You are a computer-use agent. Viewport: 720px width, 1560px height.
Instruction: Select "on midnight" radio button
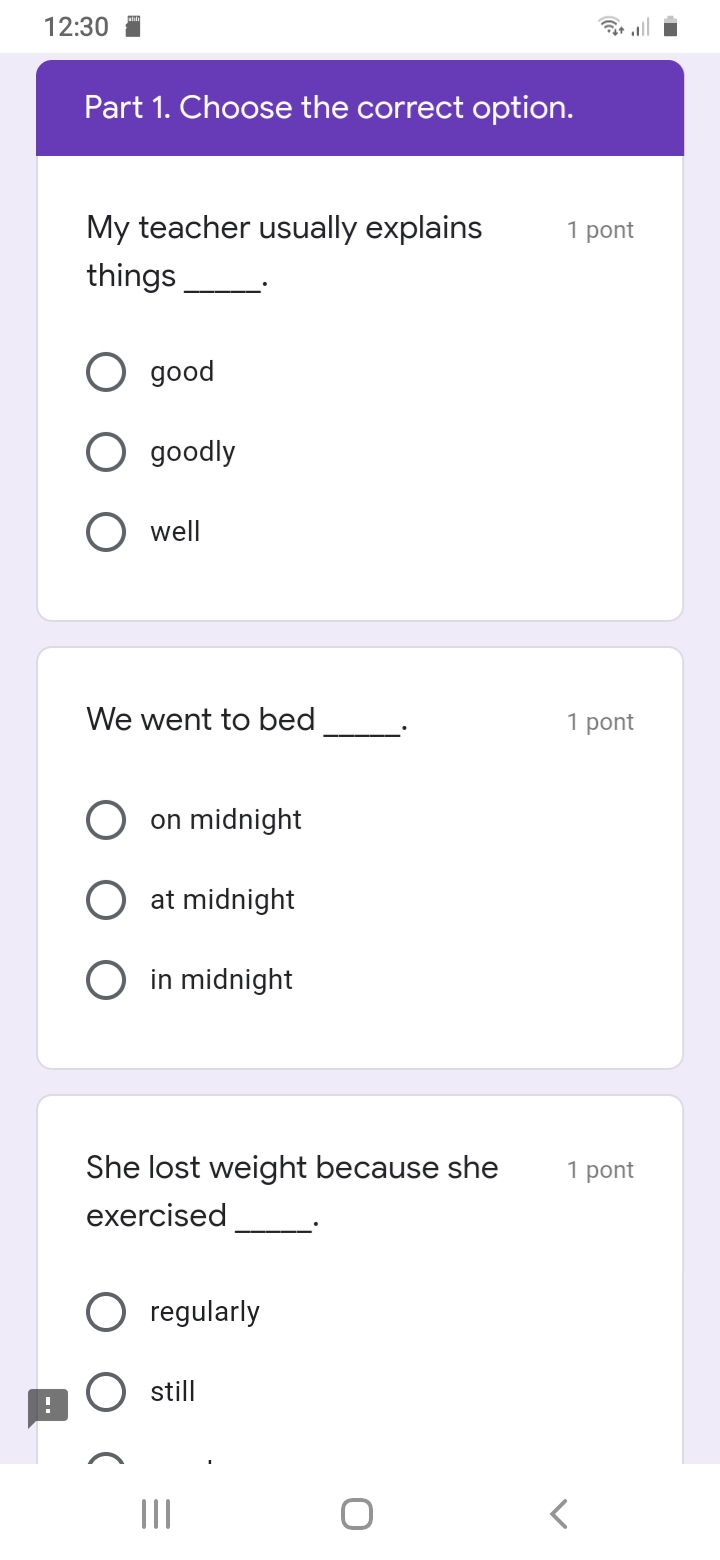[106, 819]
